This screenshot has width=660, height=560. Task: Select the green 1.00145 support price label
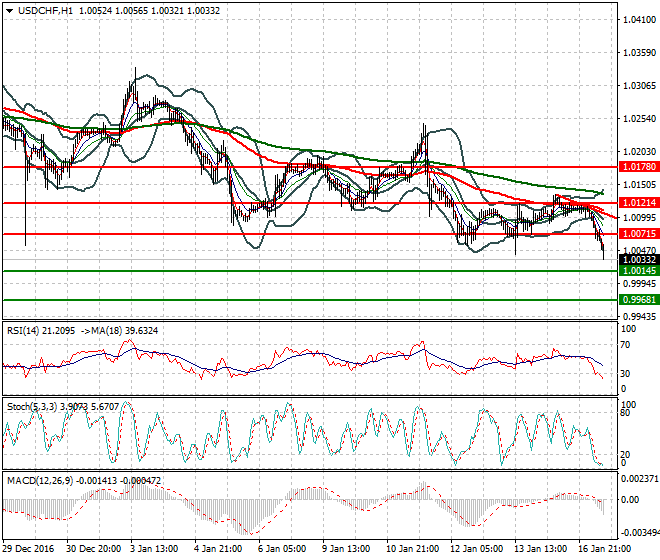click(636, 271)
